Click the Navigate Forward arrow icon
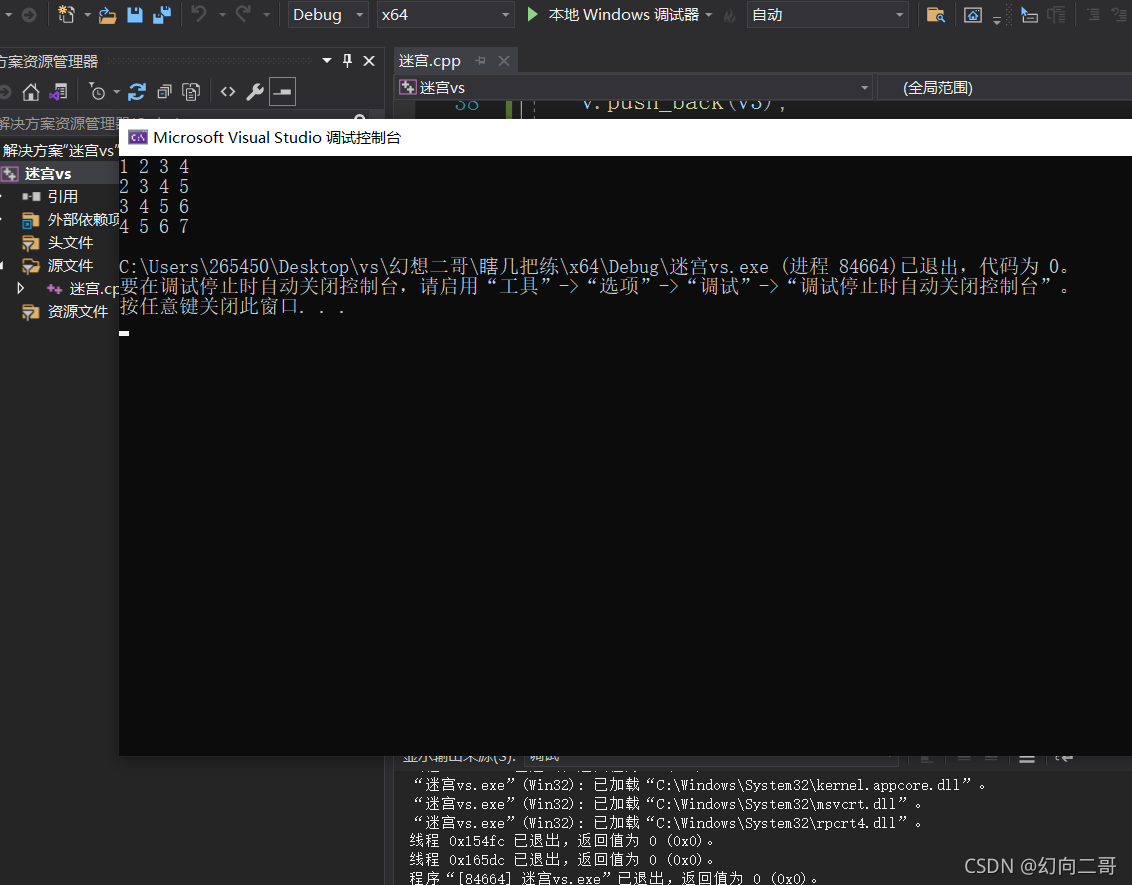This screenshot has height=885, width=1132. point(29,14)
